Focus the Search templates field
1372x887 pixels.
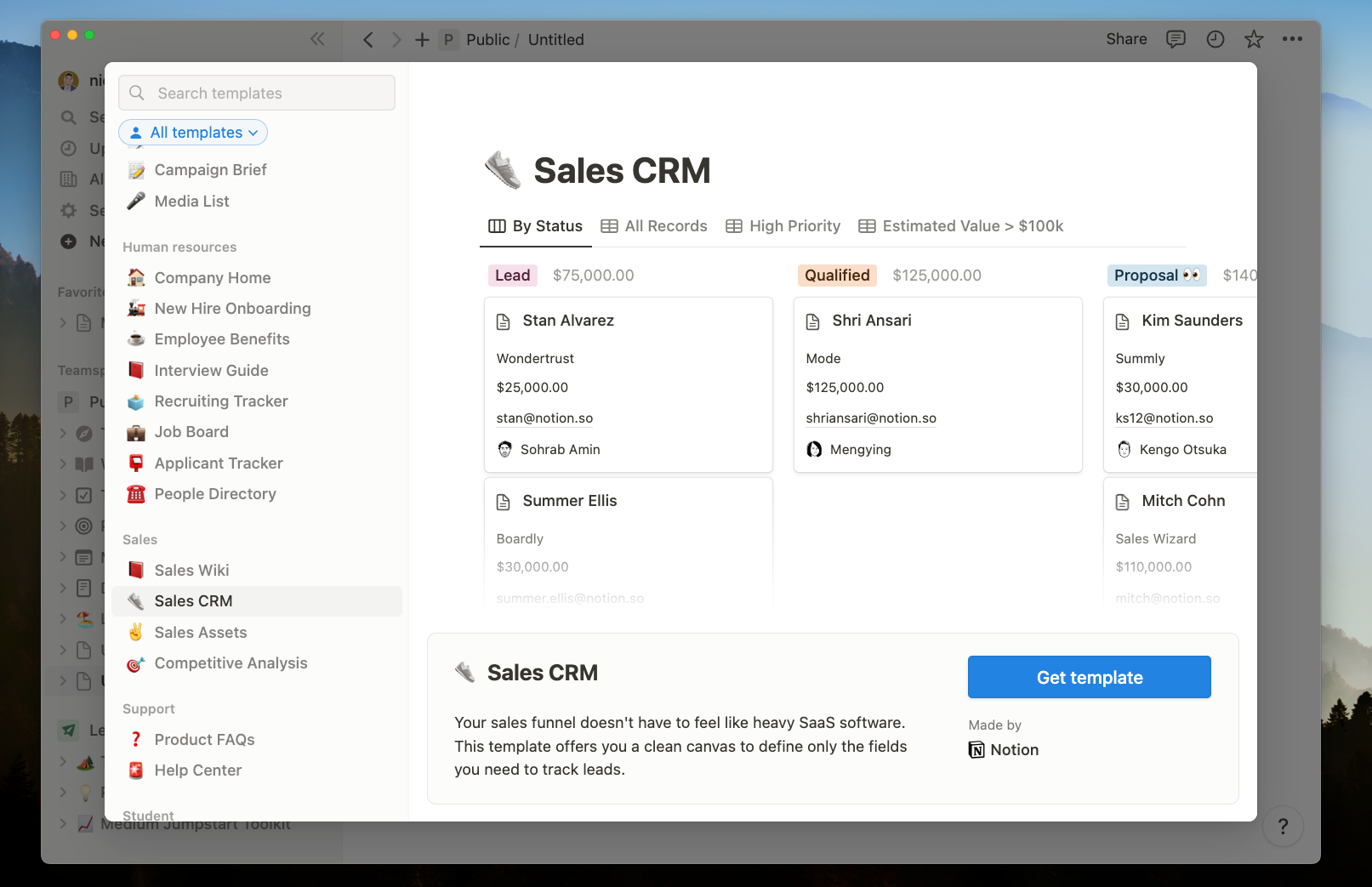tap(257, 93)
